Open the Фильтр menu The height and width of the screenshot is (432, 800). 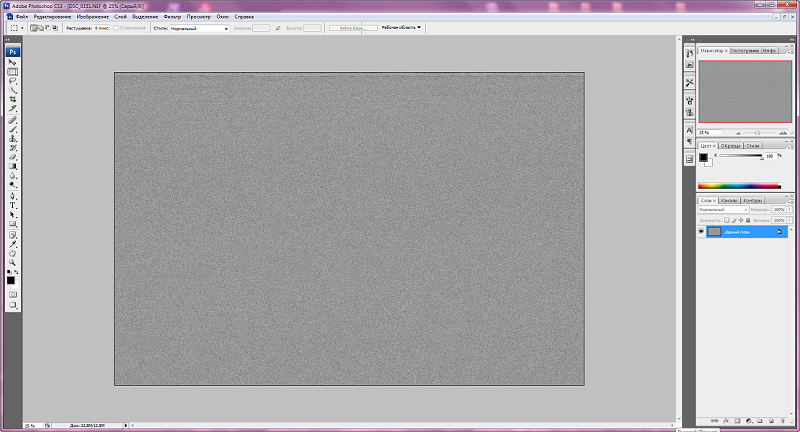[x=172, y=17]
